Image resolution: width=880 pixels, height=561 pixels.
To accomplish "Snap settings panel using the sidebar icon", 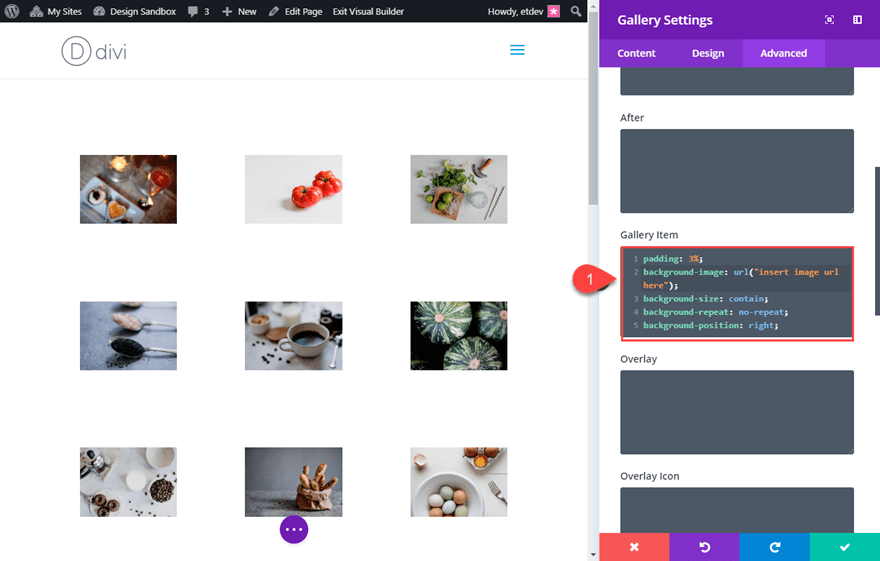I will 858,20.
